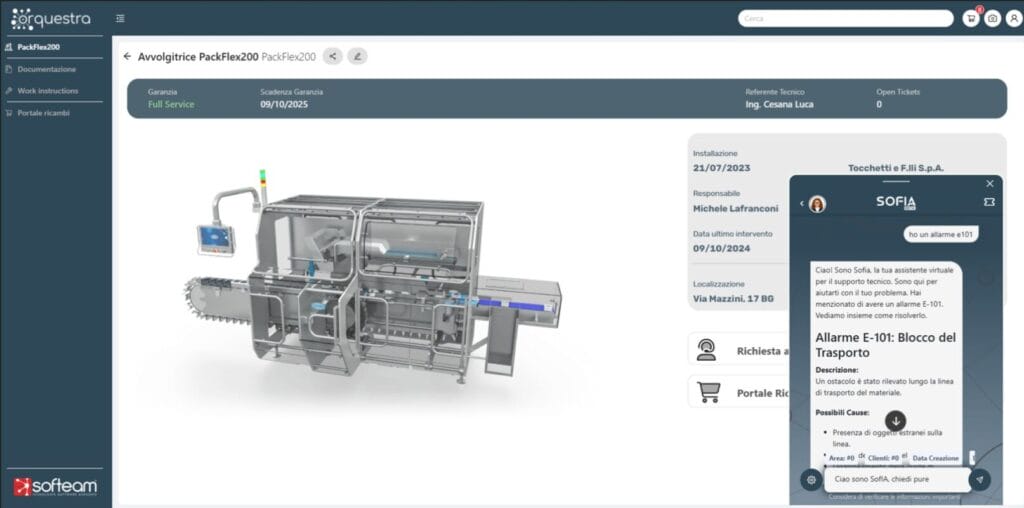Share the PackFlex200 machine page
This screenshot has height=508, width=1024.
click(332, 56)
